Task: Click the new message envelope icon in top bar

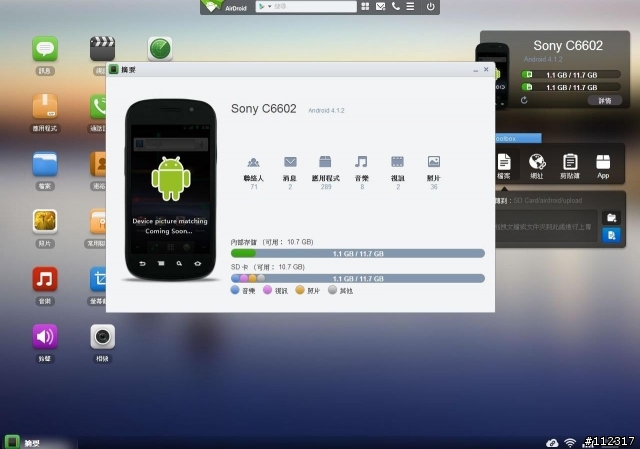Action: pyautogui.click(x=380, y=6)
